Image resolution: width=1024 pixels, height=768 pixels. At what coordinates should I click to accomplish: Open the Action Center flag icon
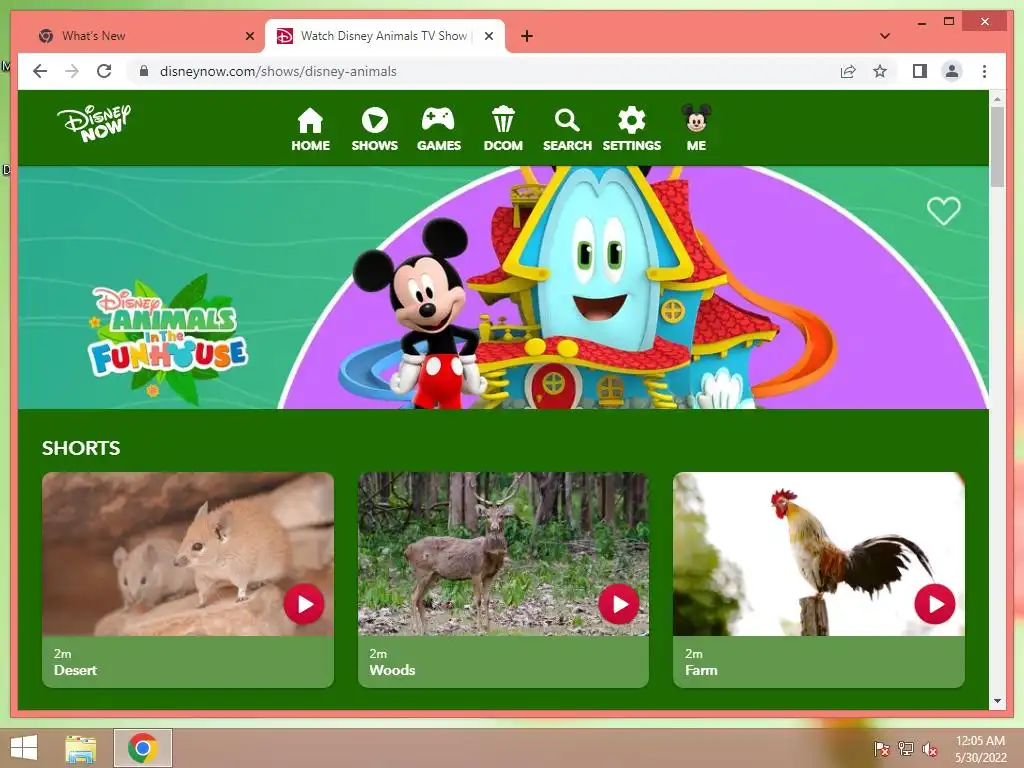pos(881,748)
